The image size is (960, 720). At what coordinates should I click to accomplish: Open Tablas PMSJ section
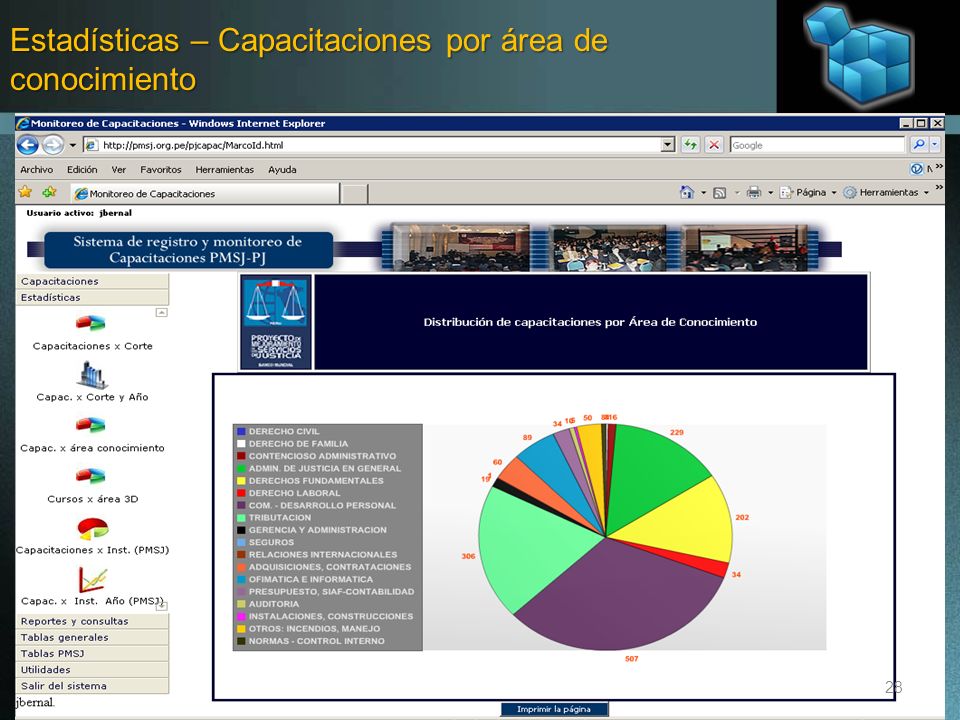(92, 653)
